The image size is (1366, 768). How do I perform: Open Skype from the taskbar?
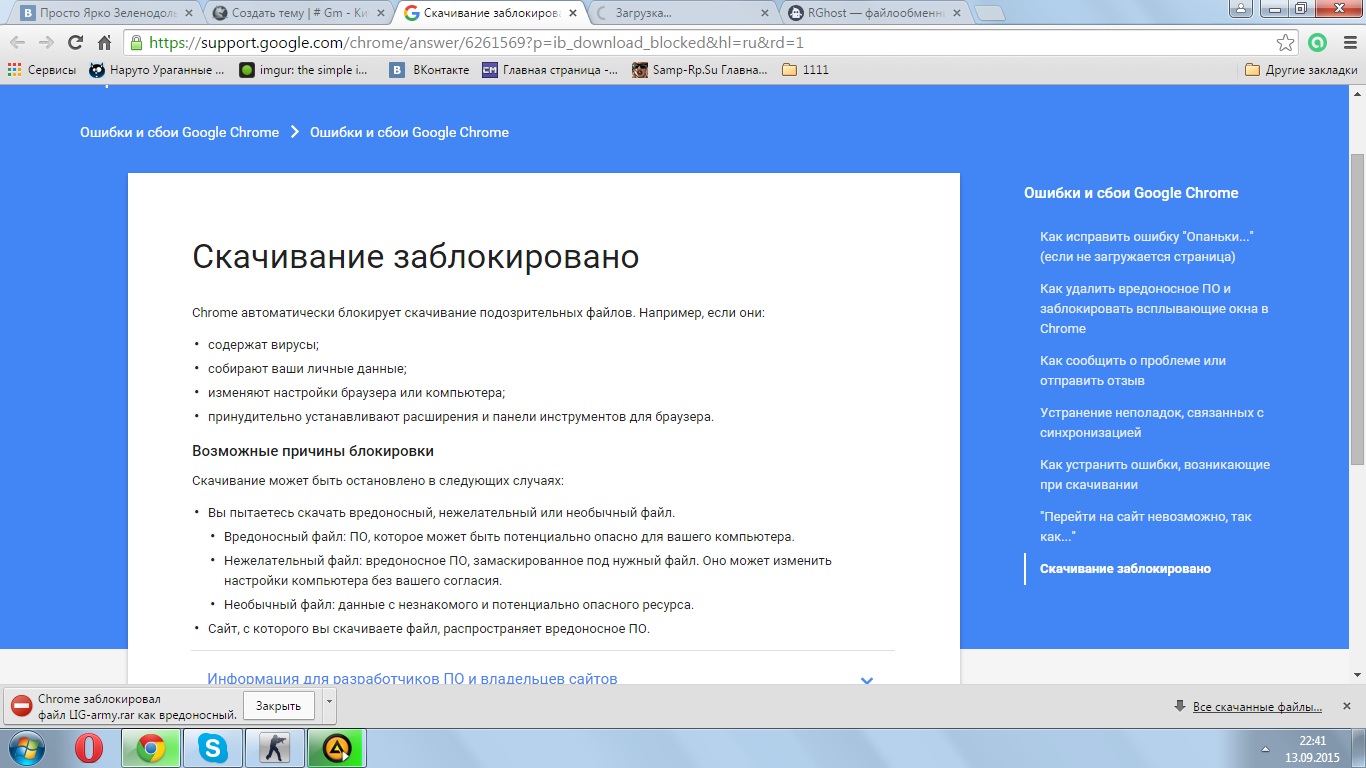212,748
